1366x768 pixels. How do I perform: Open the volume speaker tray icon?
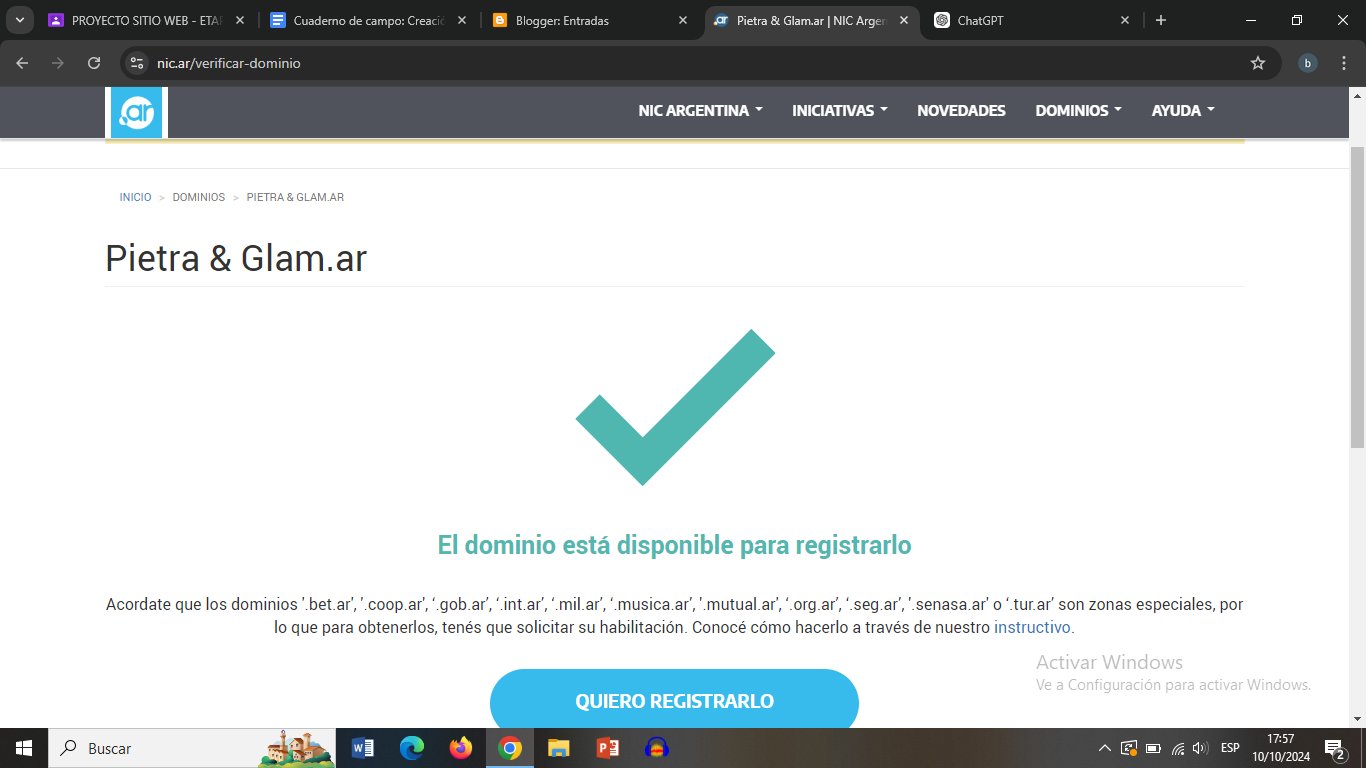pos(1201,748)
